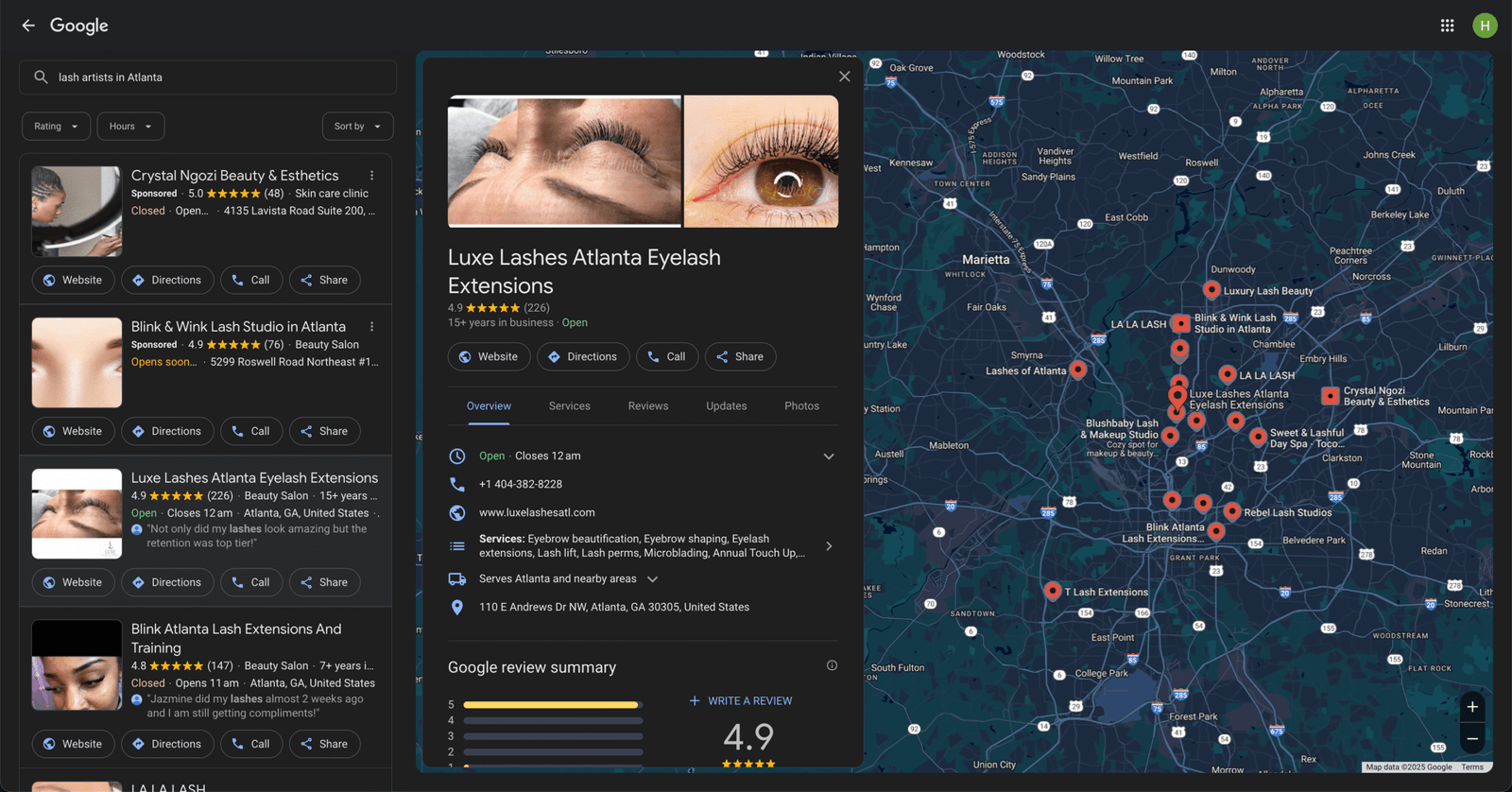Click the clock icon beside opening hours
Viewport: 1512px width, 792px height.
457,456
